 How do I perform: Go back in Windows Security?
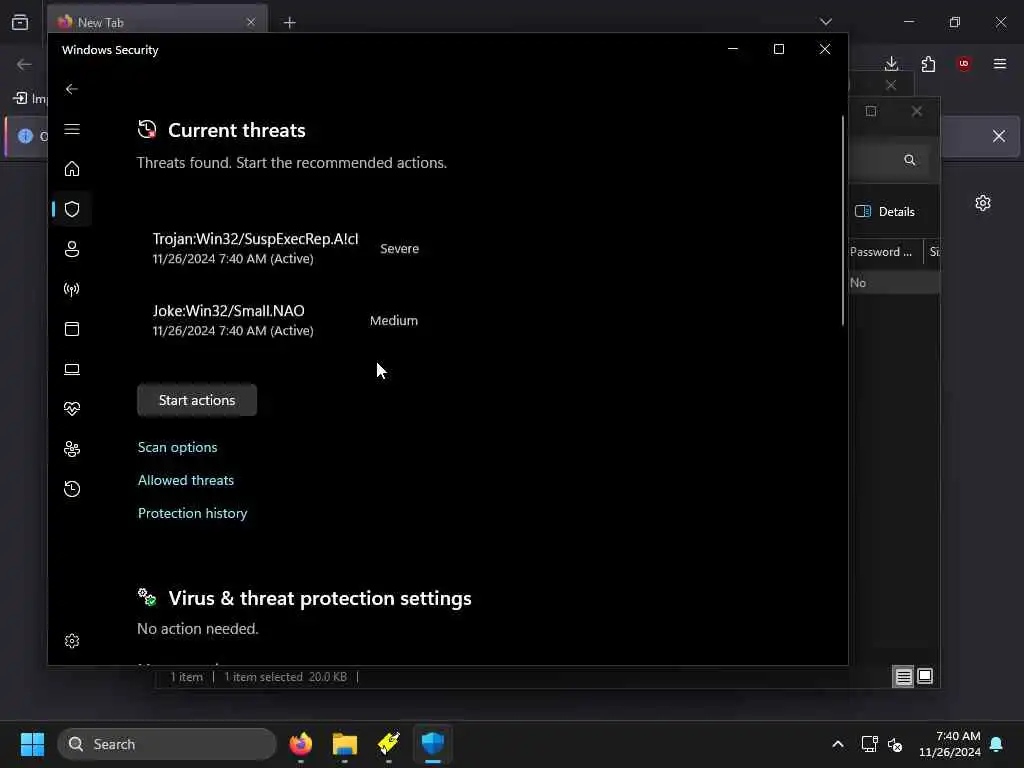[72, 89]
